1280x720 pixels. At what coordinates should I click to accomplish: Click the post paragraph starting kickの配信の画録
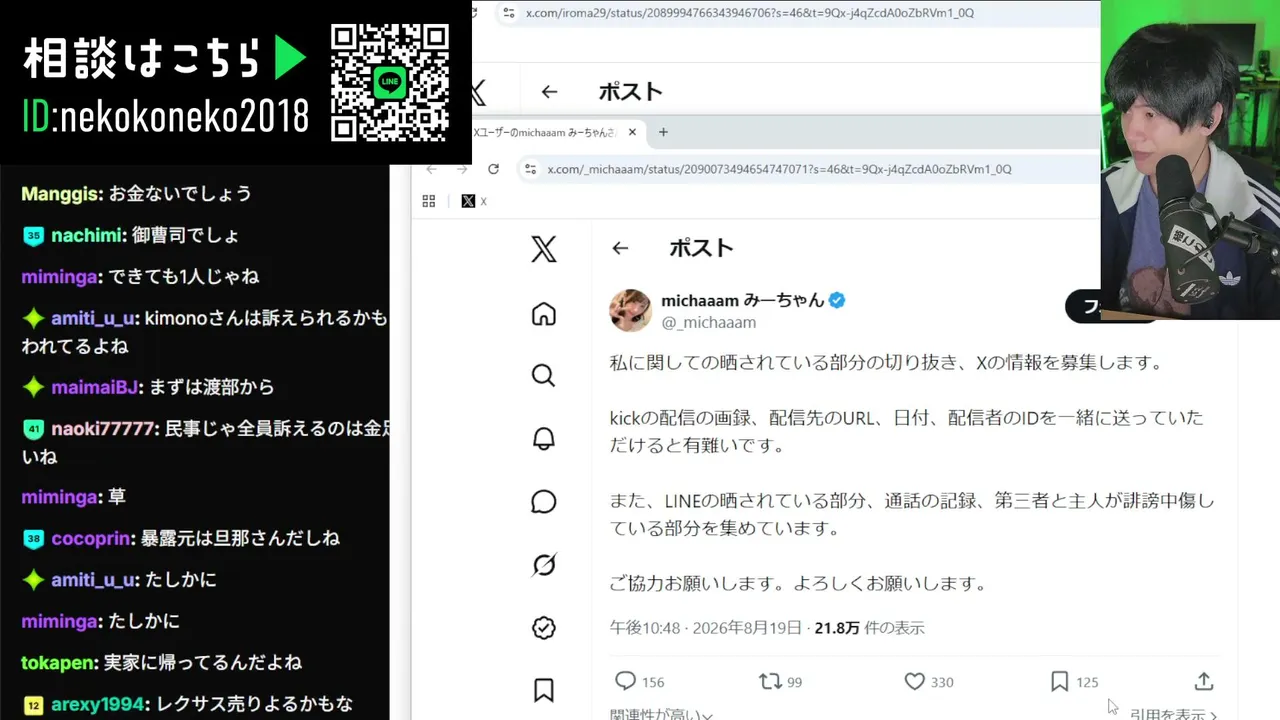[x=907, y=431]
